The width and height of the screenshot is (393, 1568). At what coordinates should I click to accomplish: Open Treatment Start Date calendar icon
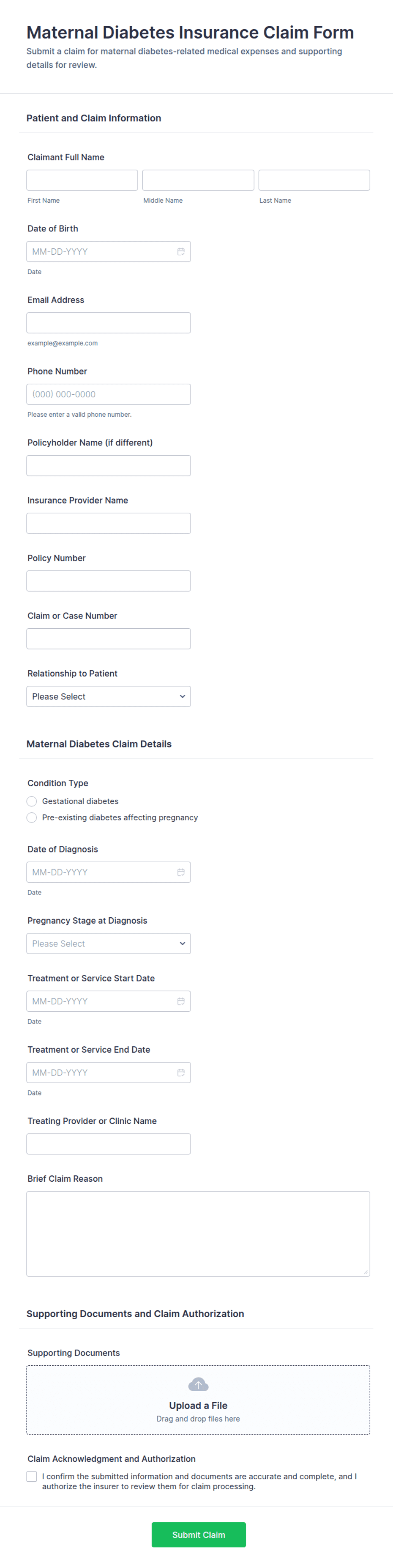click(x=181, y=1001)
